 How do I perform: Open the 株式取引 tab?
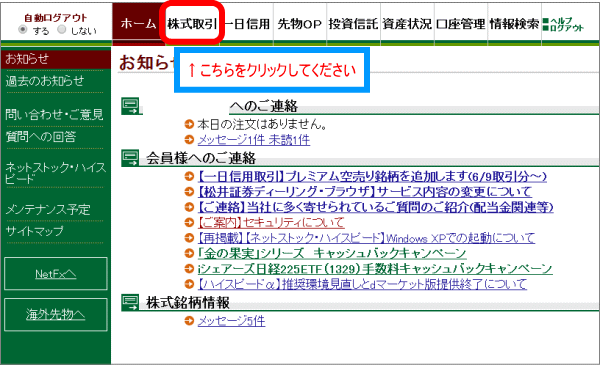(x=192, y=24)
